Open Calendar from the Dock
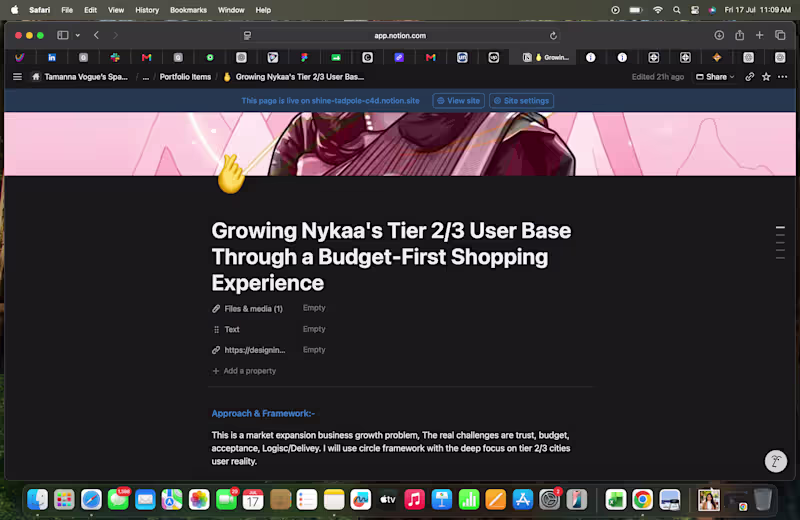Screen dimensions: 800x520 coord(253,500)
